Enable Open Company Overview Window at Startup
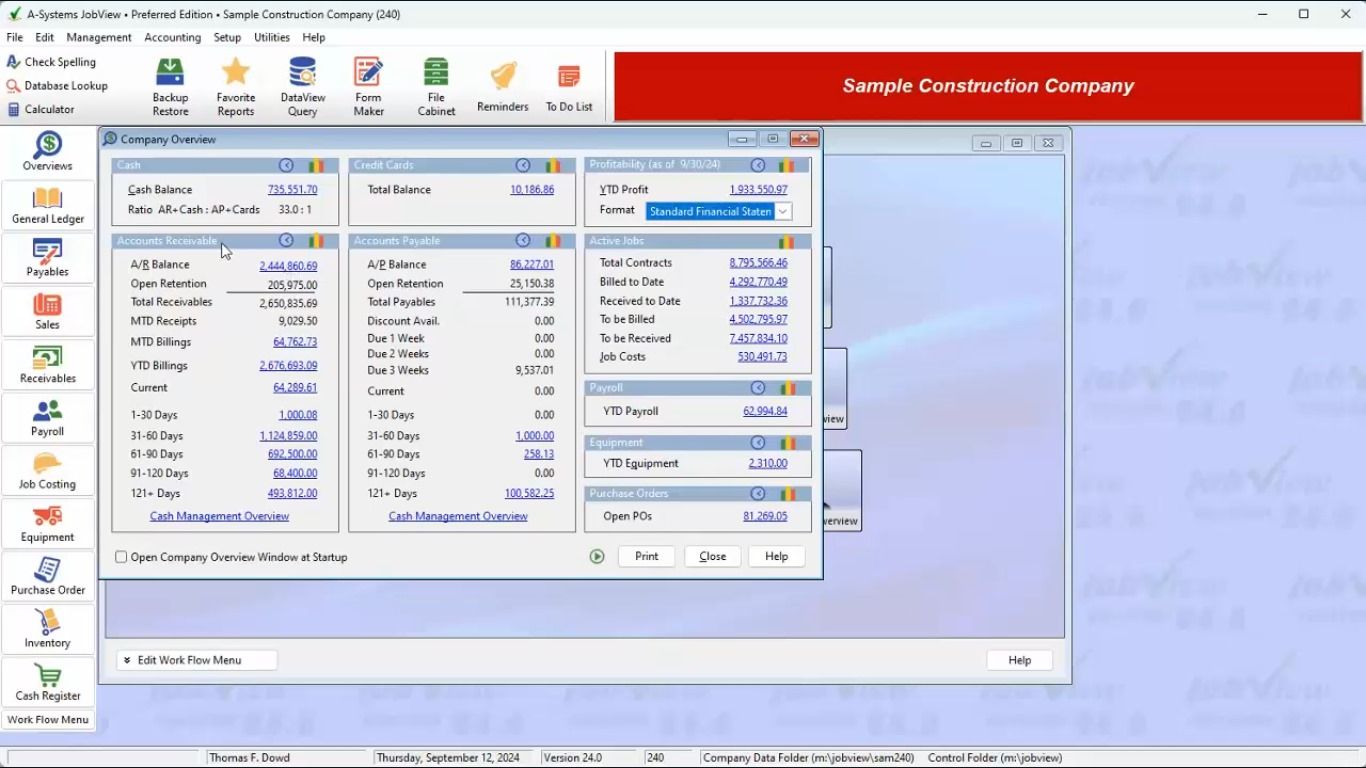This screenshot has width=1366, height=768. 121,557
